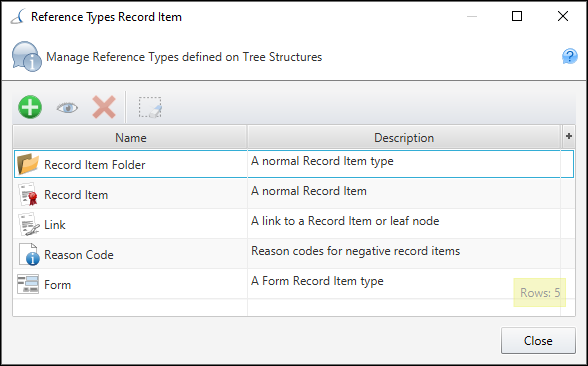Click the eye View icon in toolbar

[67, 108]
